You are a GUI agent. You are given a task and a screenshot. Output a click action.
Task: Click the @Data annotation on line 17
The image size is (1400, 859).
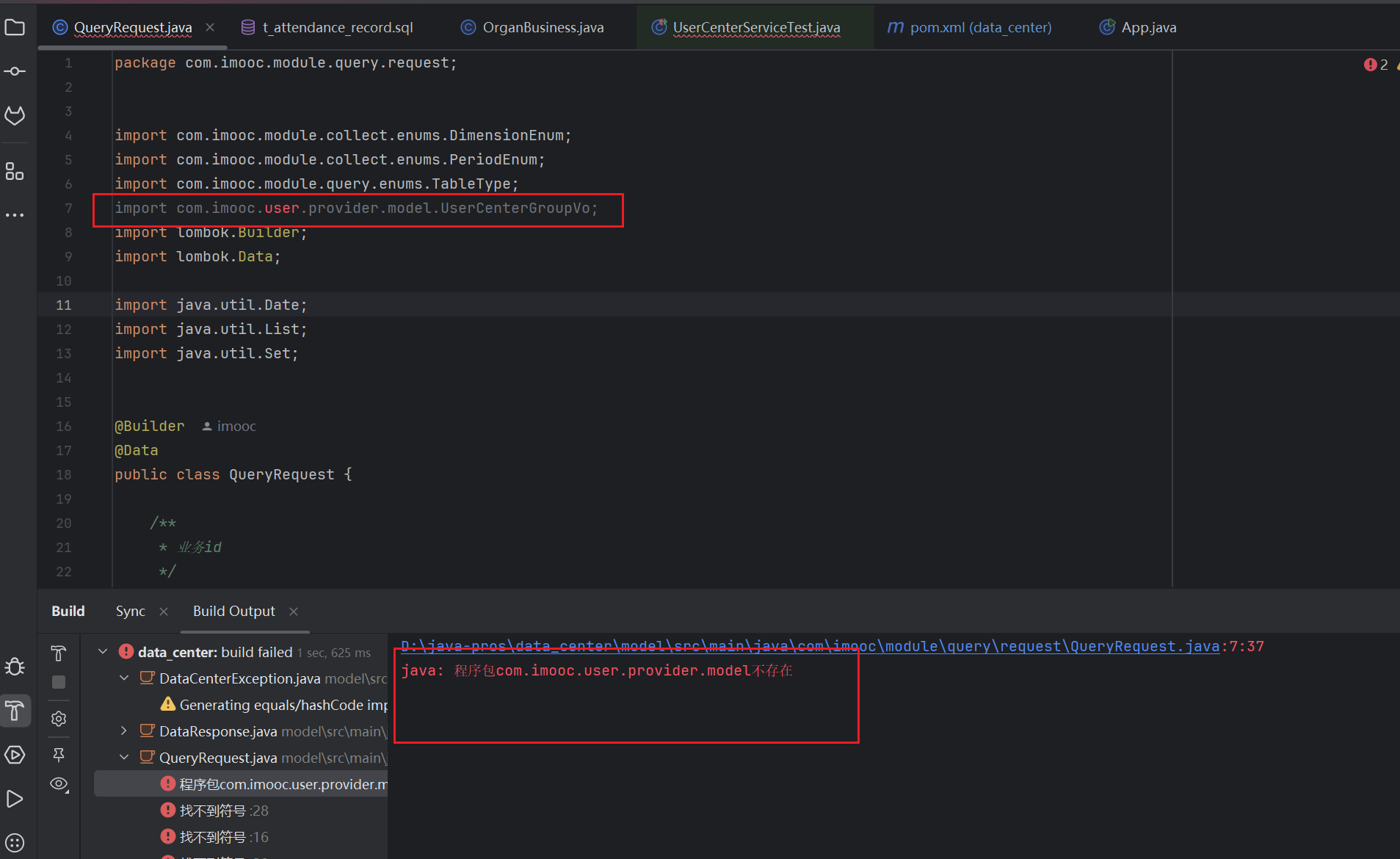coord(137,450)
